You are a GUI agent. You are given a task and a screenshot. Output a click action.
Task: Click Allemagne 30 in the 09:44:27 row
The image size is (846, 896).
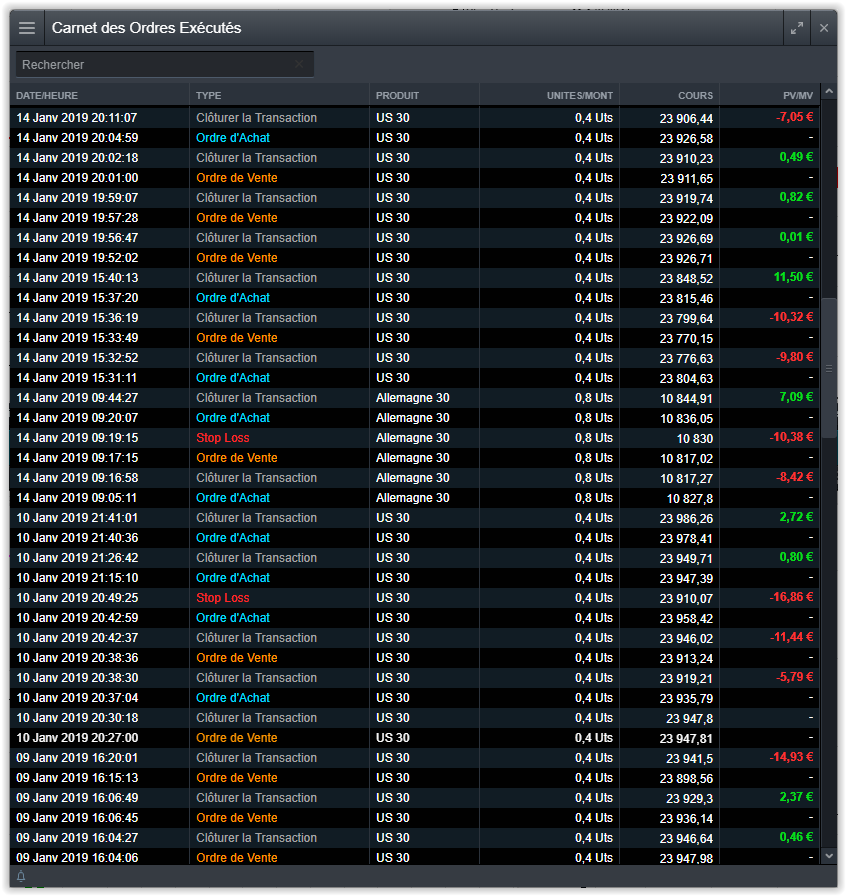pos(413,398)
